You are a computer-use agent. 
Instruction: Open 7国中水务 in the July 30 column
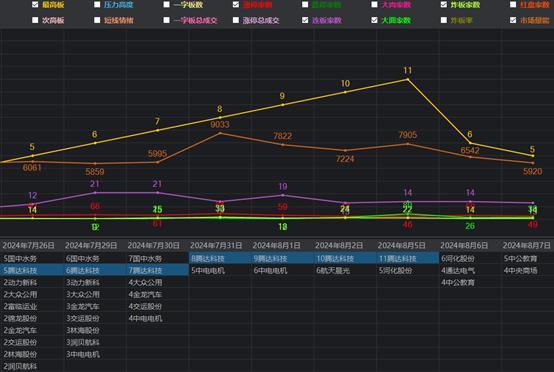(x=145, y=258)
